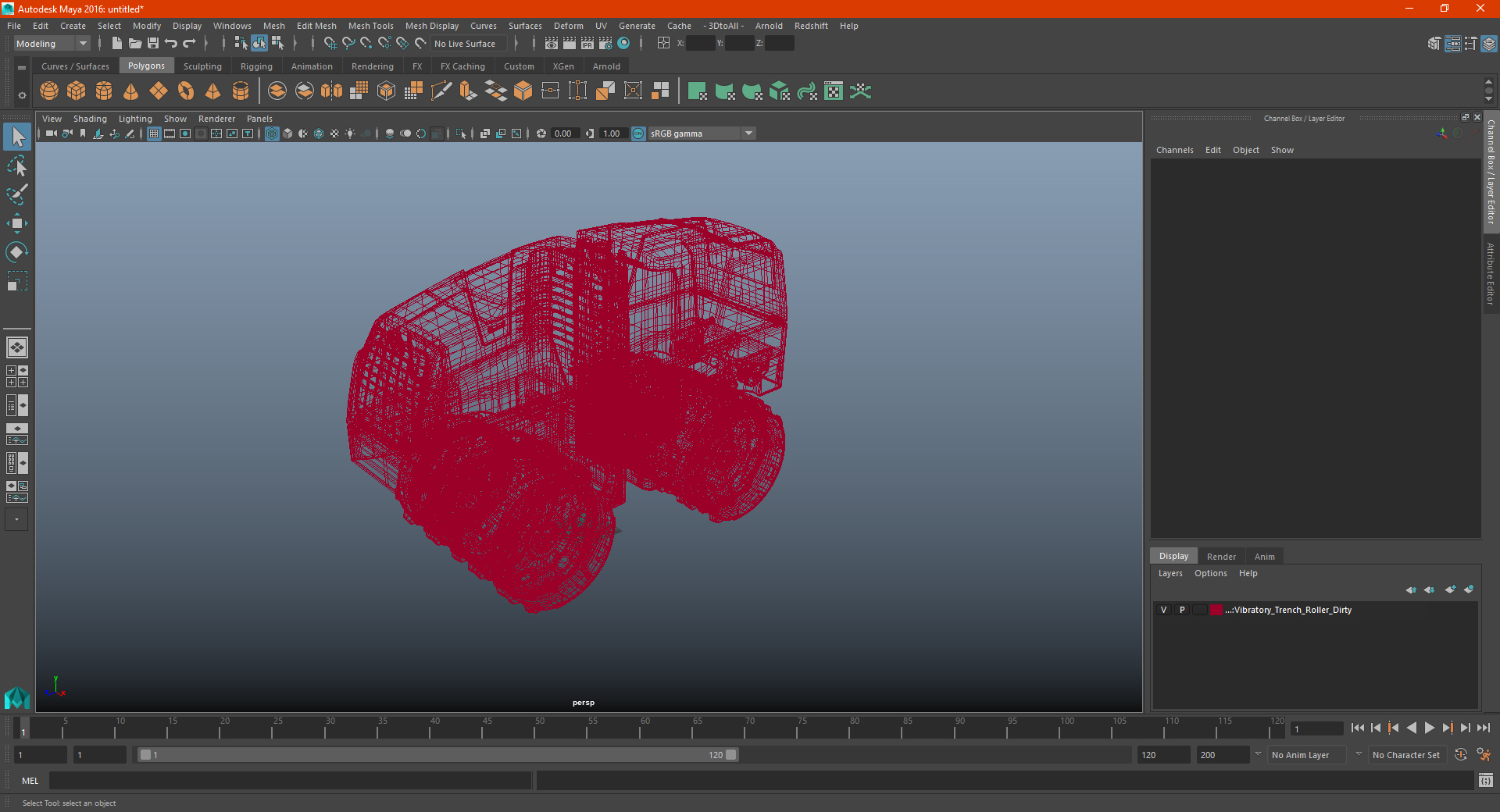The width and height of the screenshot is (1500, 812).
Task: Open the Modeling menu set dropdown
Action: pos(52,44)
